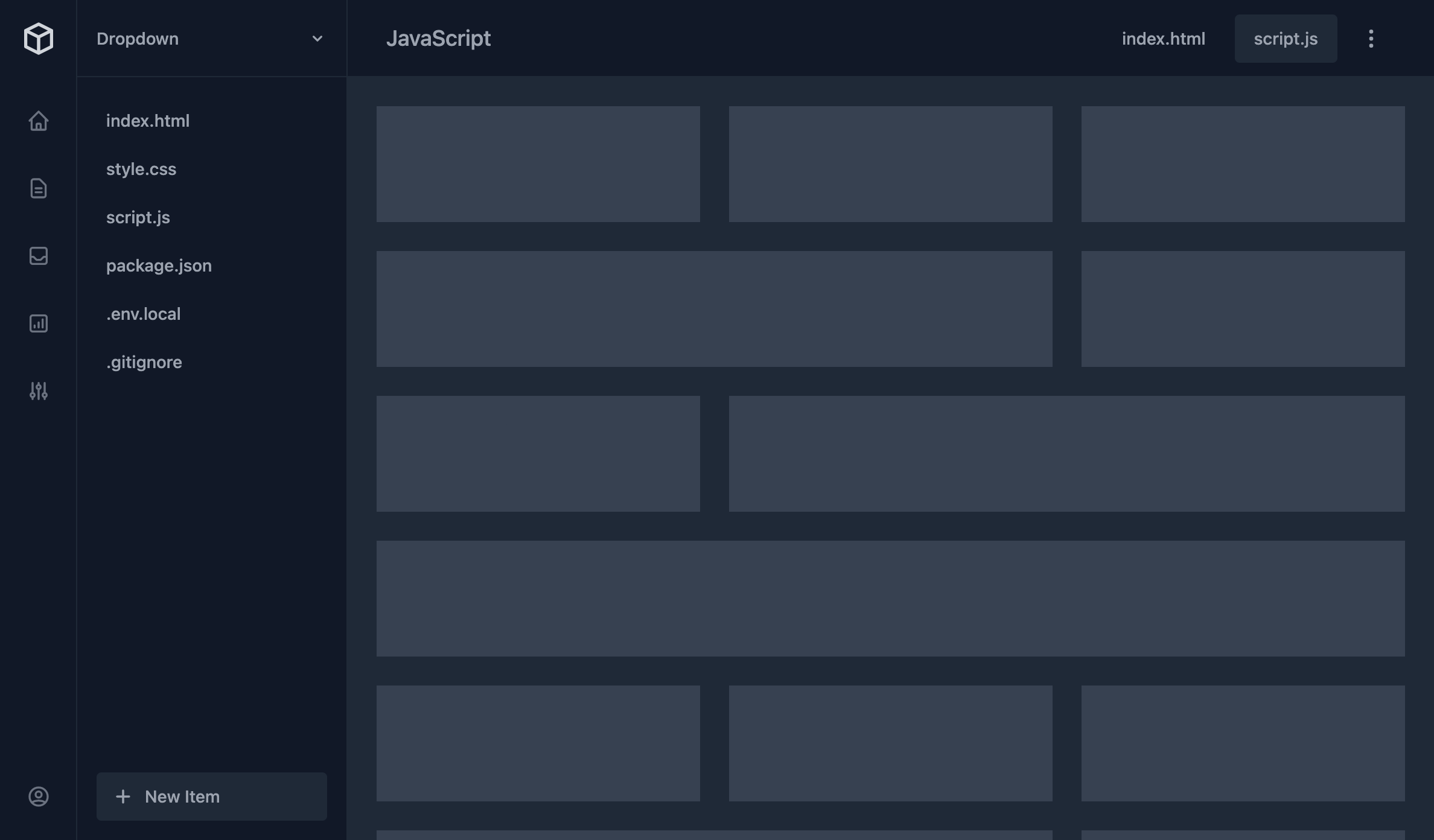Screen dimensions: 1434x840
Task: Switch to the index.html tab
Action: click(1164, 39)
